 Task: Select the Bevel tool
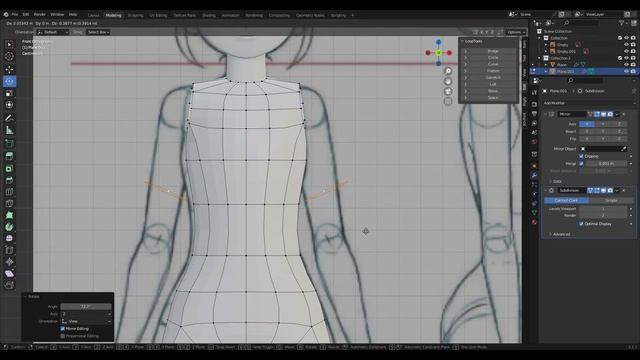click(9, 180)
